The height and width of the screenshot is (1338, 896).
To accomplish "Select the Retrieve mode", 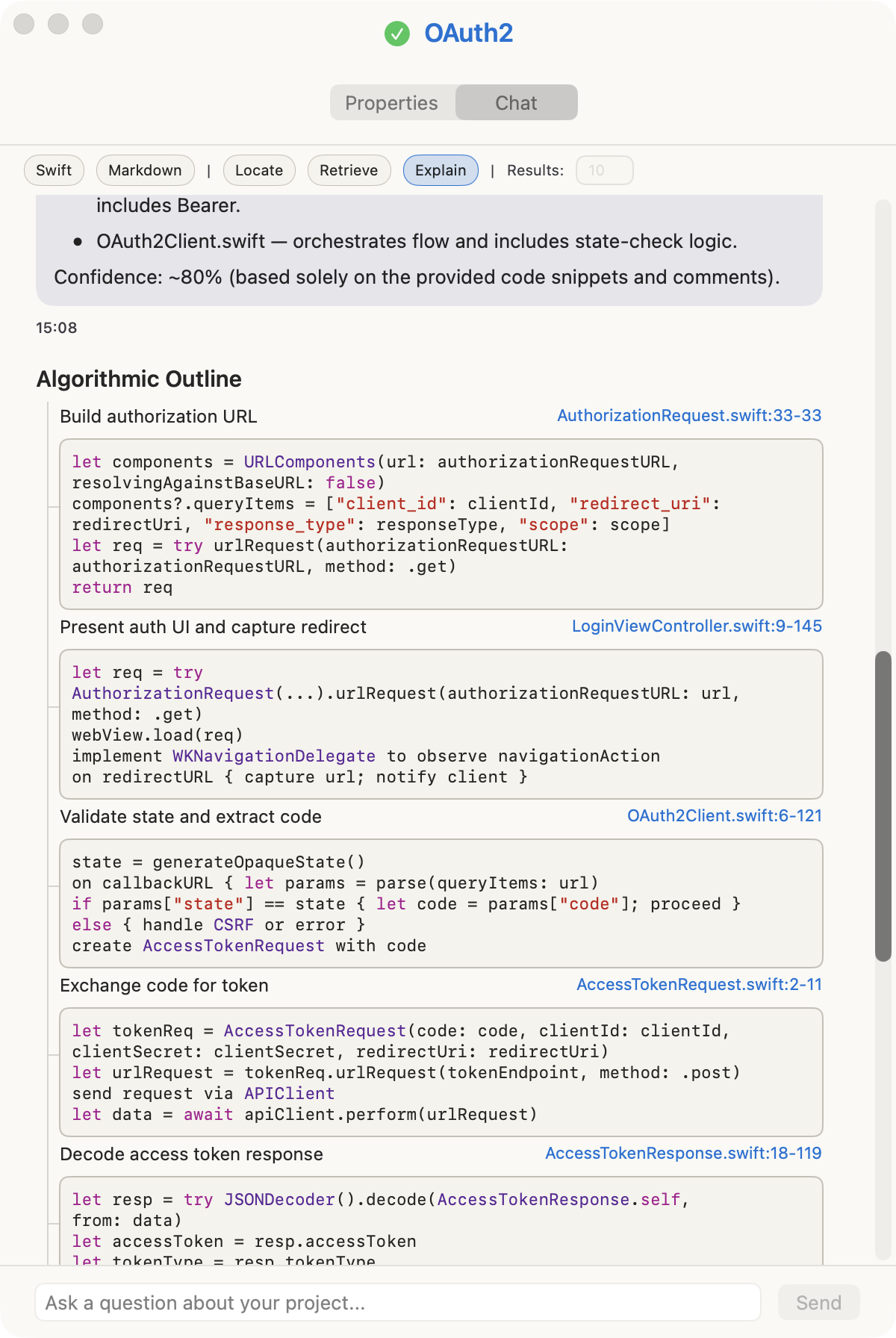I will [x=349, y=170].
